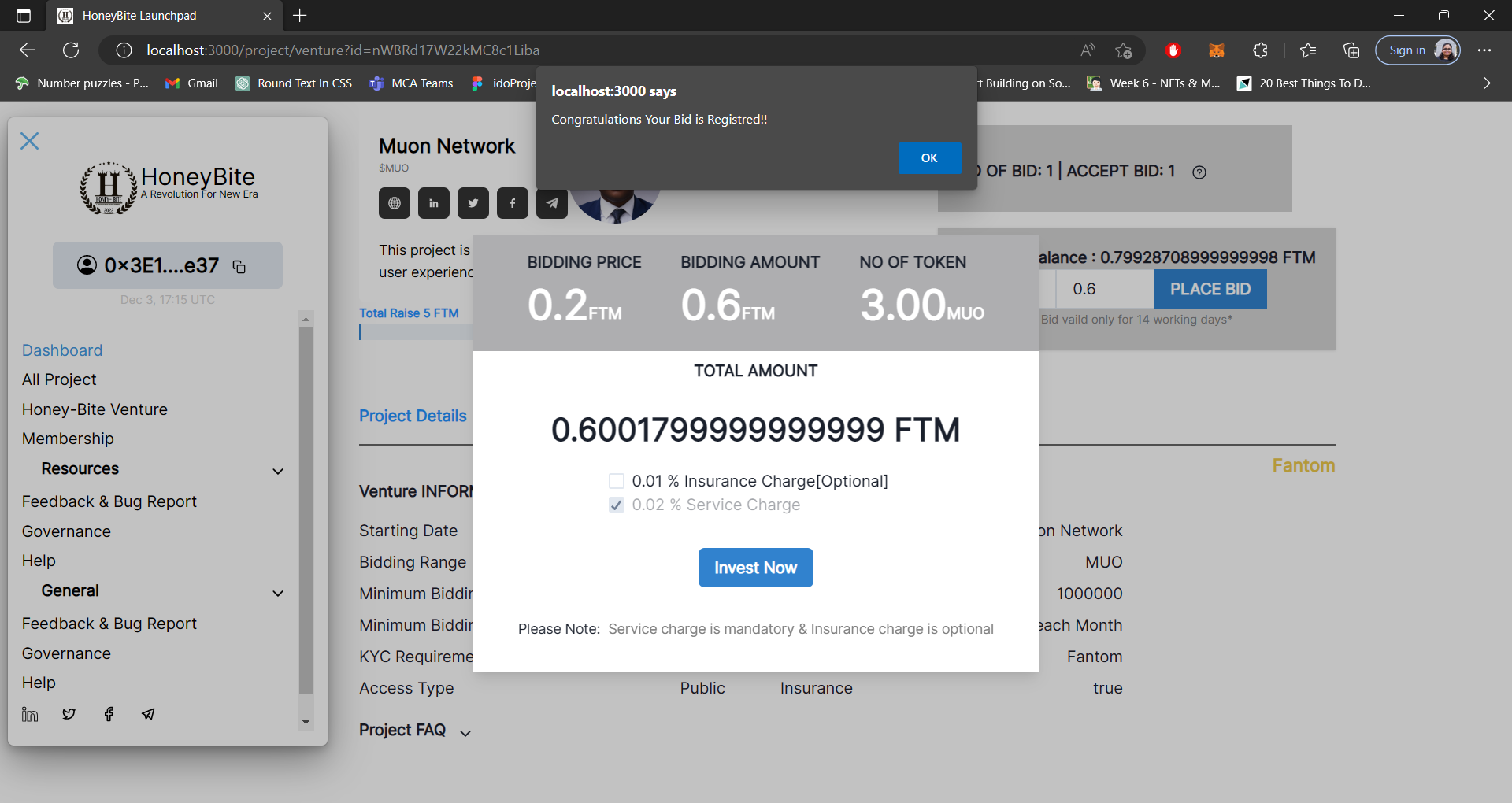
Task: Open Round Text In CSS bookmark
Action: (294, 83)
